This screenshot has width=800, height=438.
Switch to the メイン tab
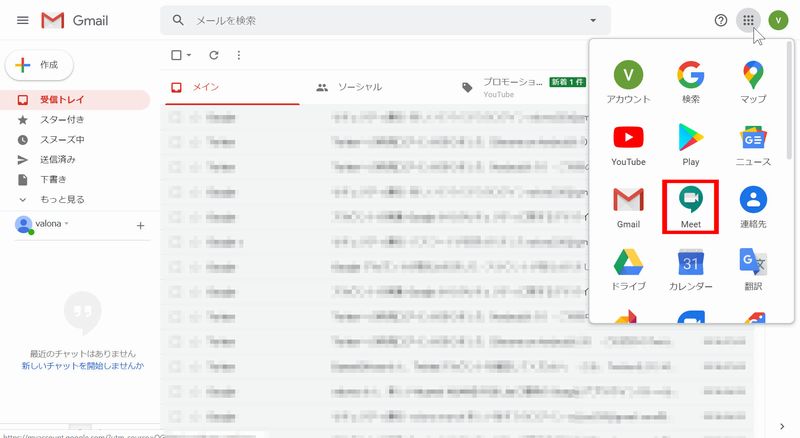tap(232, 88)
